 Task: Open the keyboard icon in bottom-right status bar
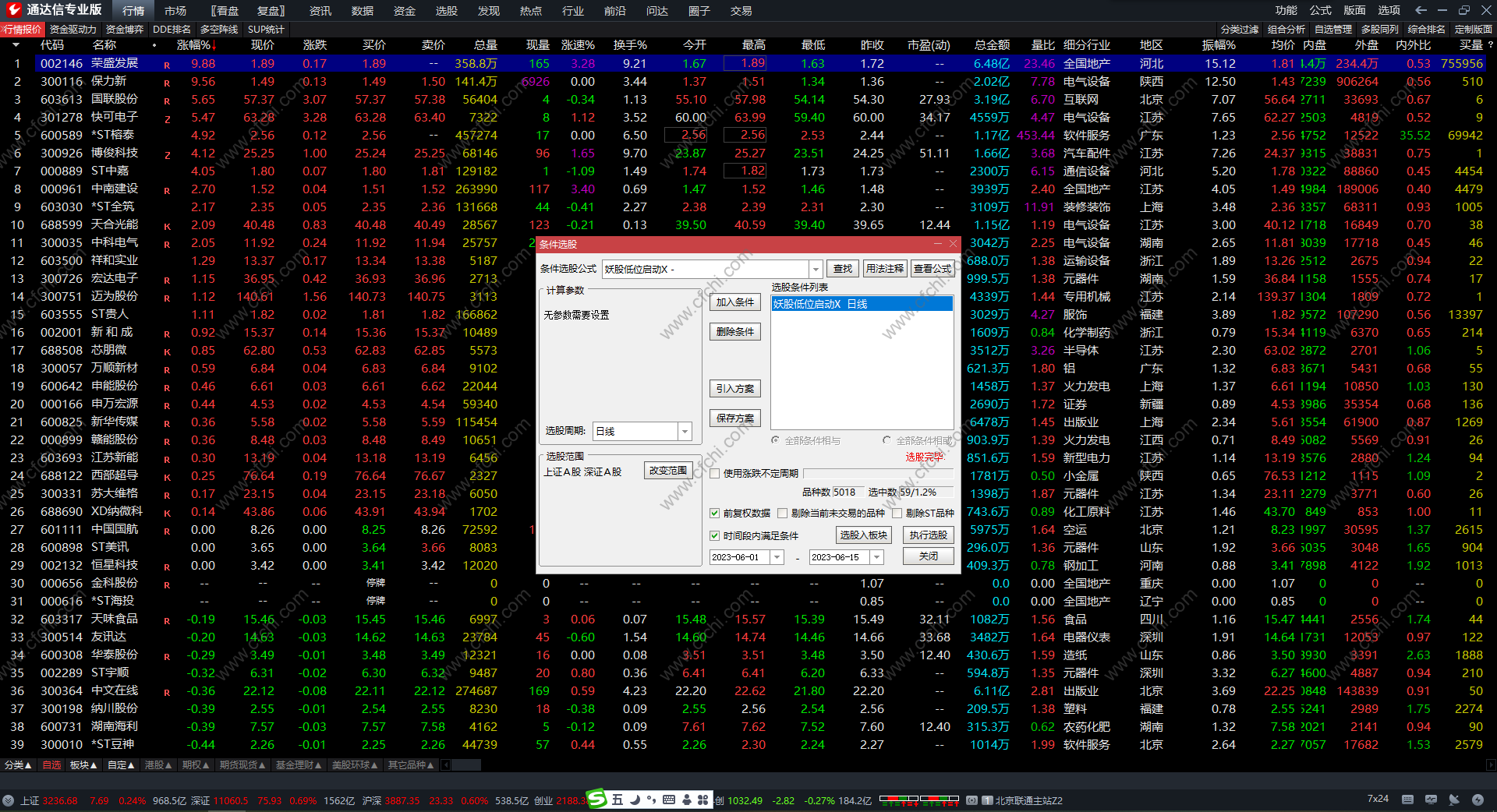coord(1407,800)
